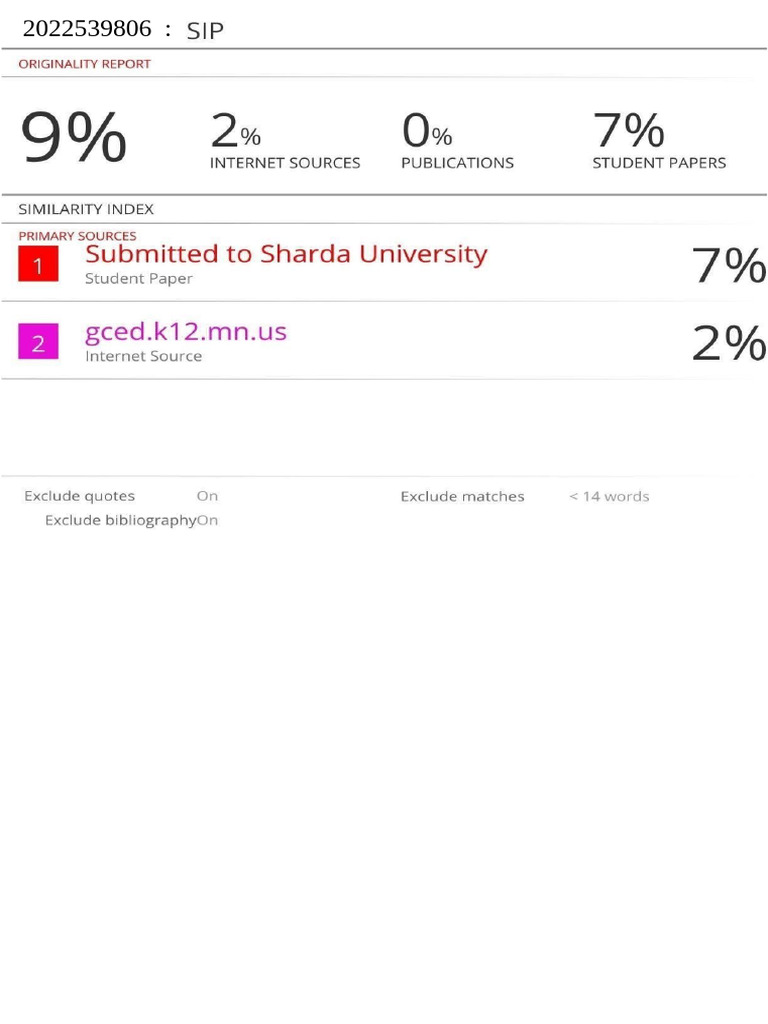Open the Submitted to Sharda University source
768x1024 pixels.
[x=286, y=254]
